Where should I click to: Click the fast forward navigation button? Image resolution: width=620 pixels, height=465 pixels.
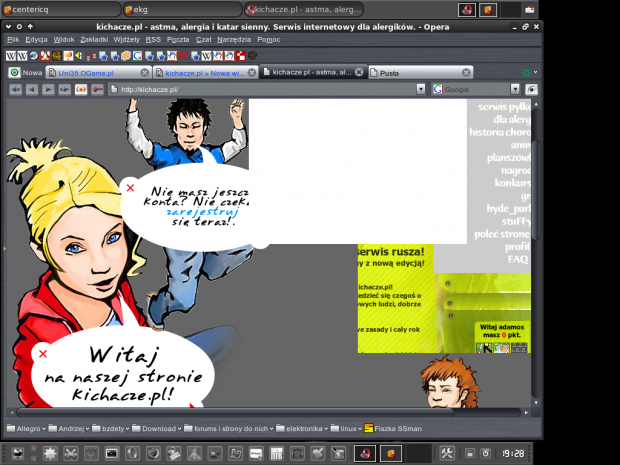click(x=64, y=89)
